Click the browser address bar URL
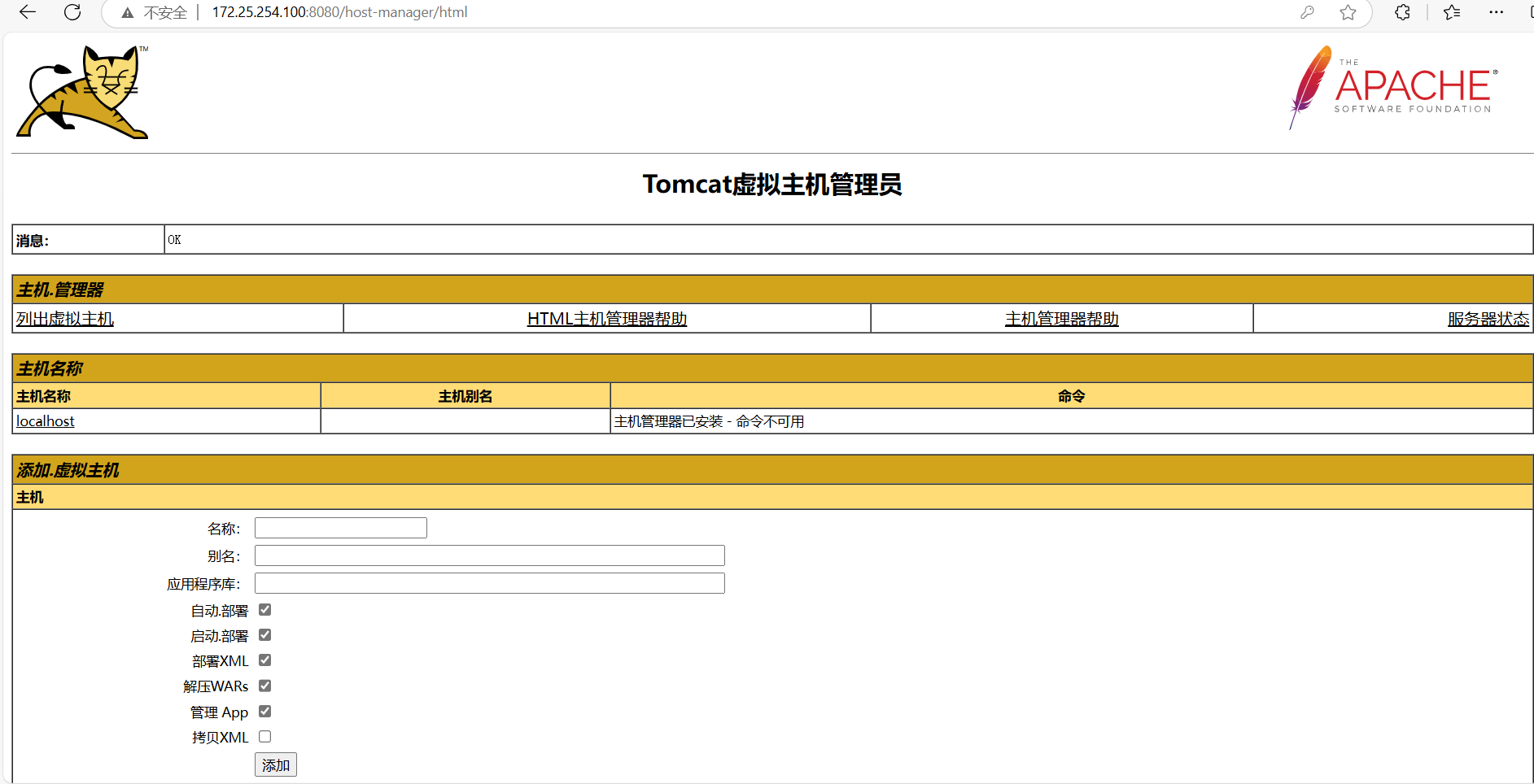 click(x=339, y=12)
